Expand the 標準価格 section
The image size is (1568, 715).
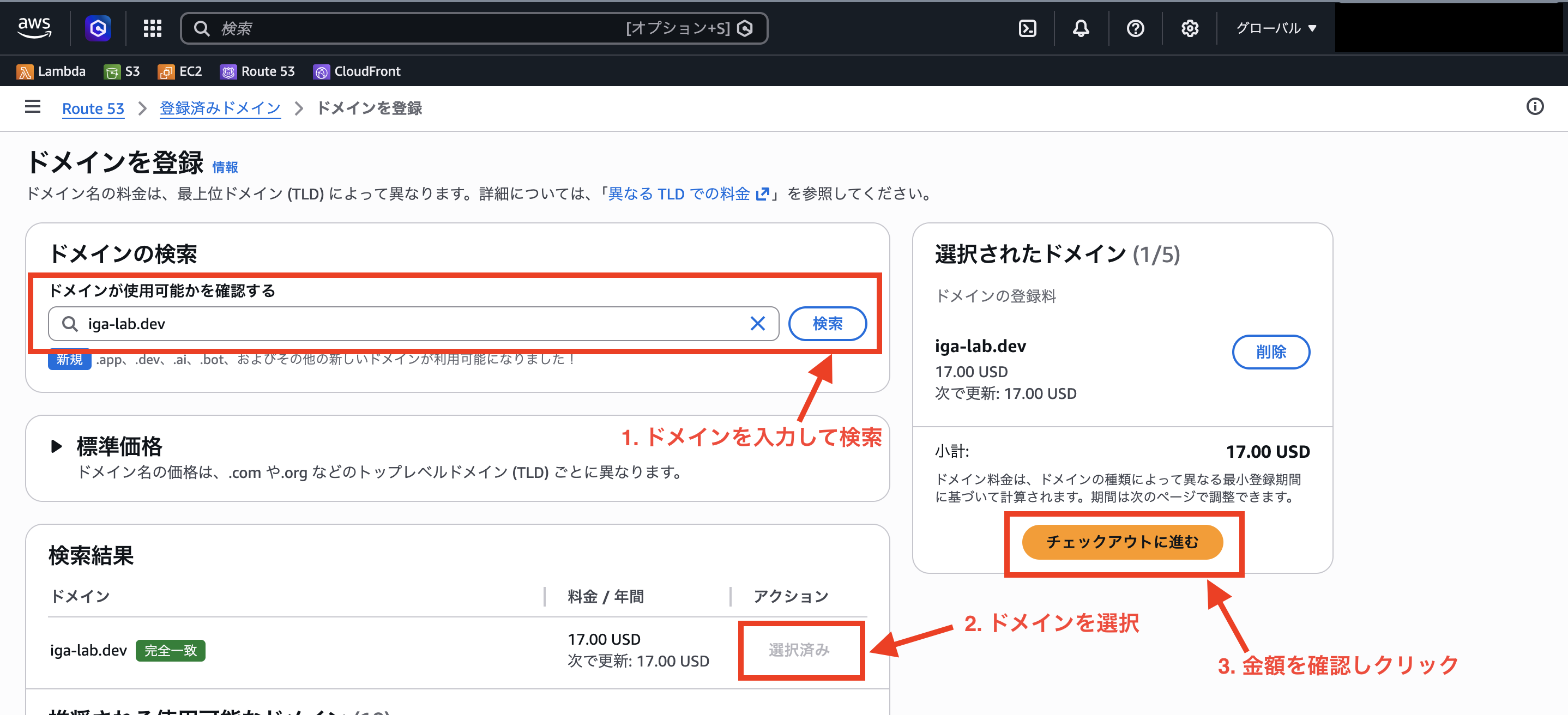coord(57,446)
